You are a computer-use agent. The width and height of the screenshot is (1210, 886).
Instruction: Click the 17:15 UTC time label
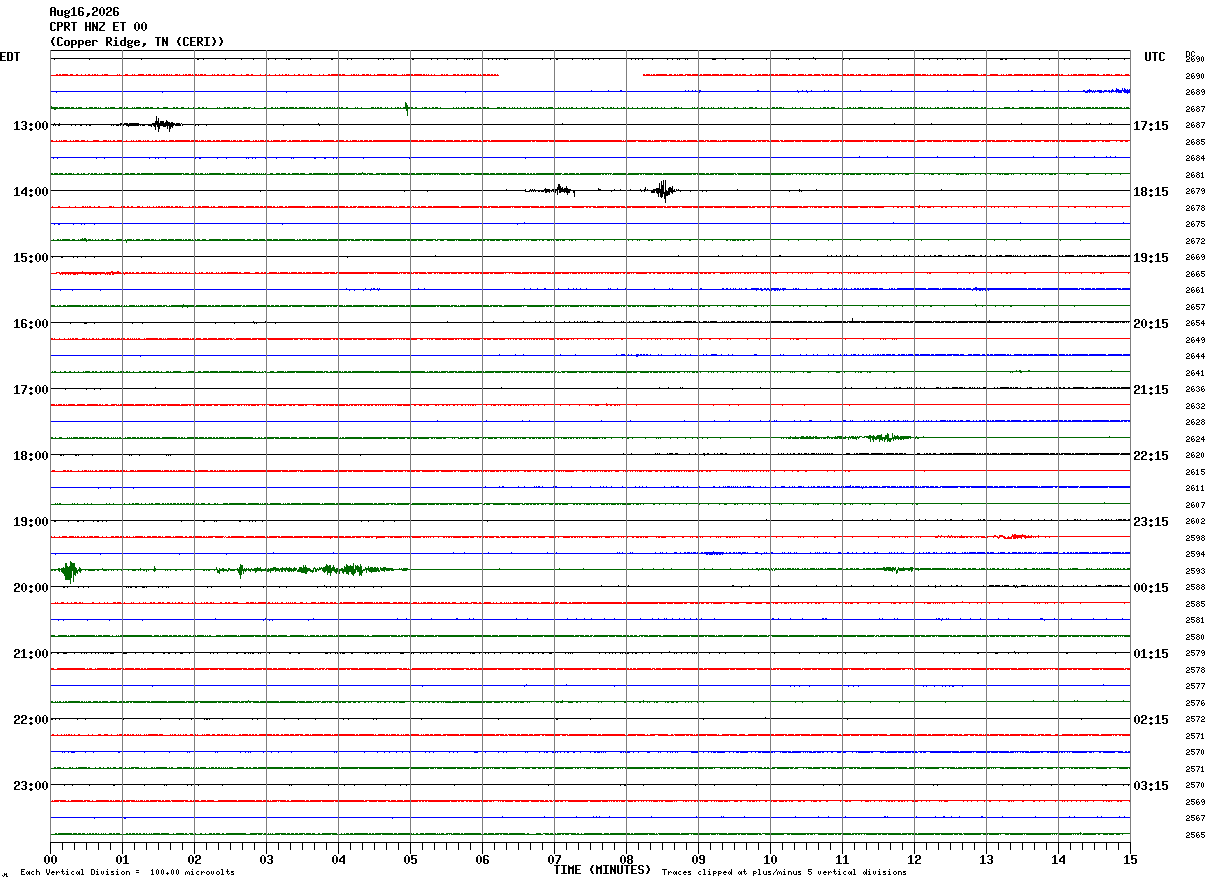point(1151,126)
